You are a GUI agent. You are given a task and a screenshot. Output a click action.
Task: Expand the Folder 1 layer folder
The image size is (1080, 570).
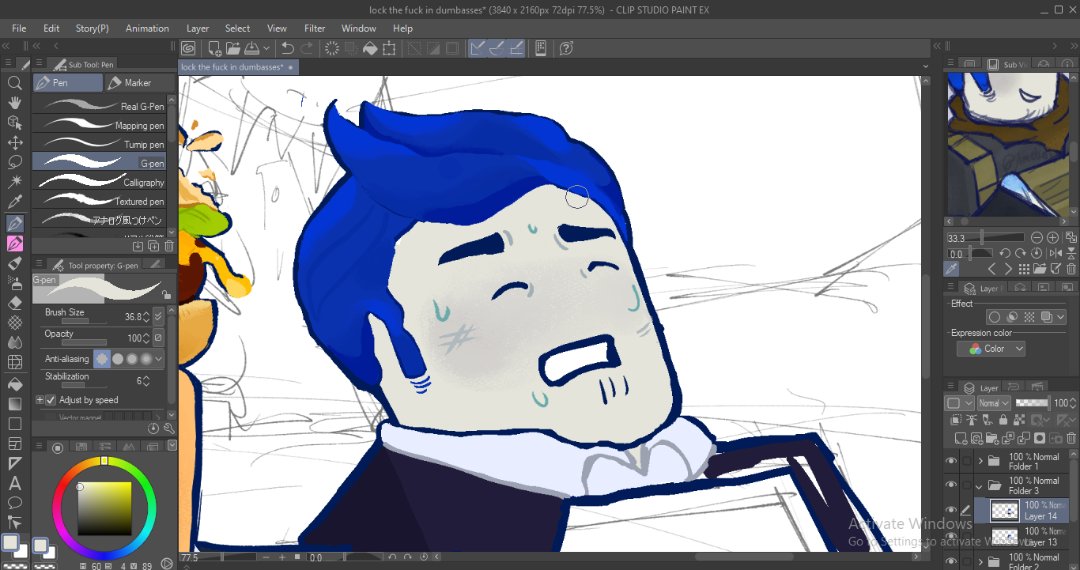(979, 461)
